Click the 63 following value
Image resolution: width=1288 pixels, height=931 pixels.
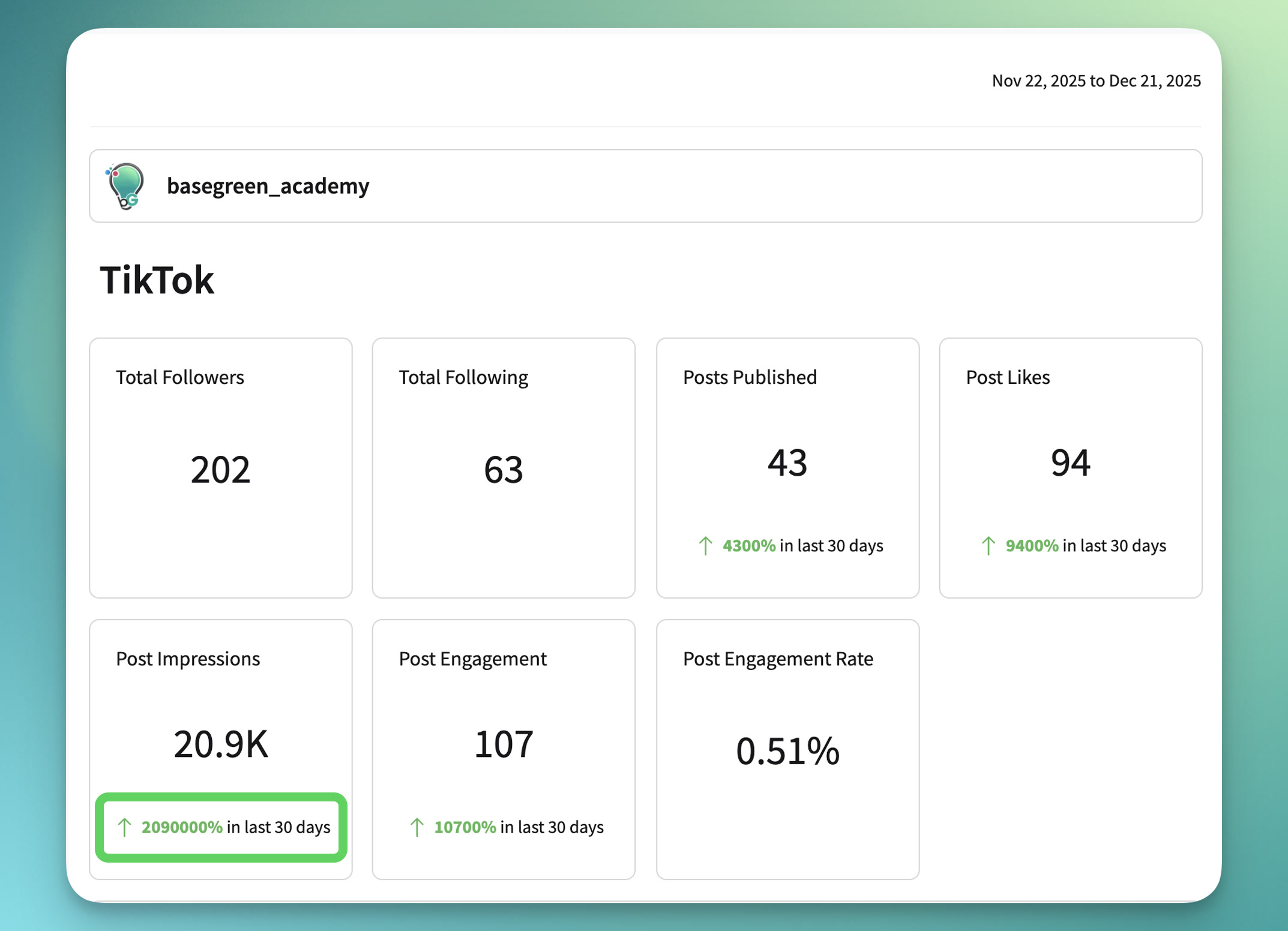[503, 469]
